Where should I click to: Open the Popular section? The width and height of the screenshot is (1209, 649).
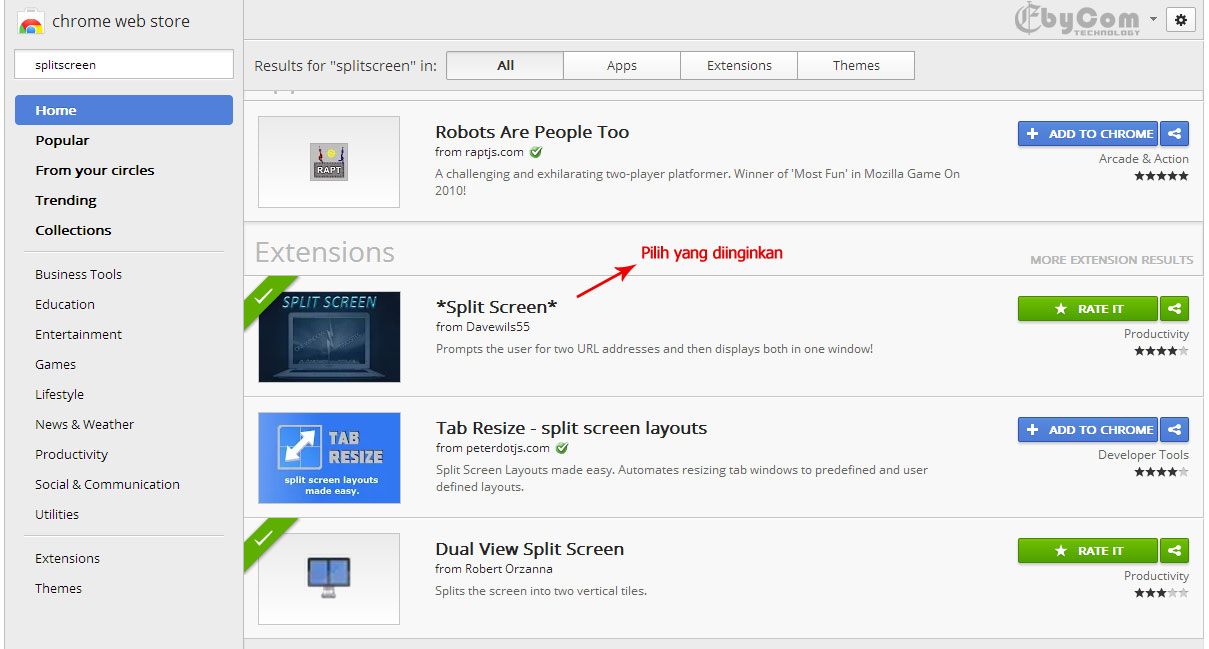[62, 140]
